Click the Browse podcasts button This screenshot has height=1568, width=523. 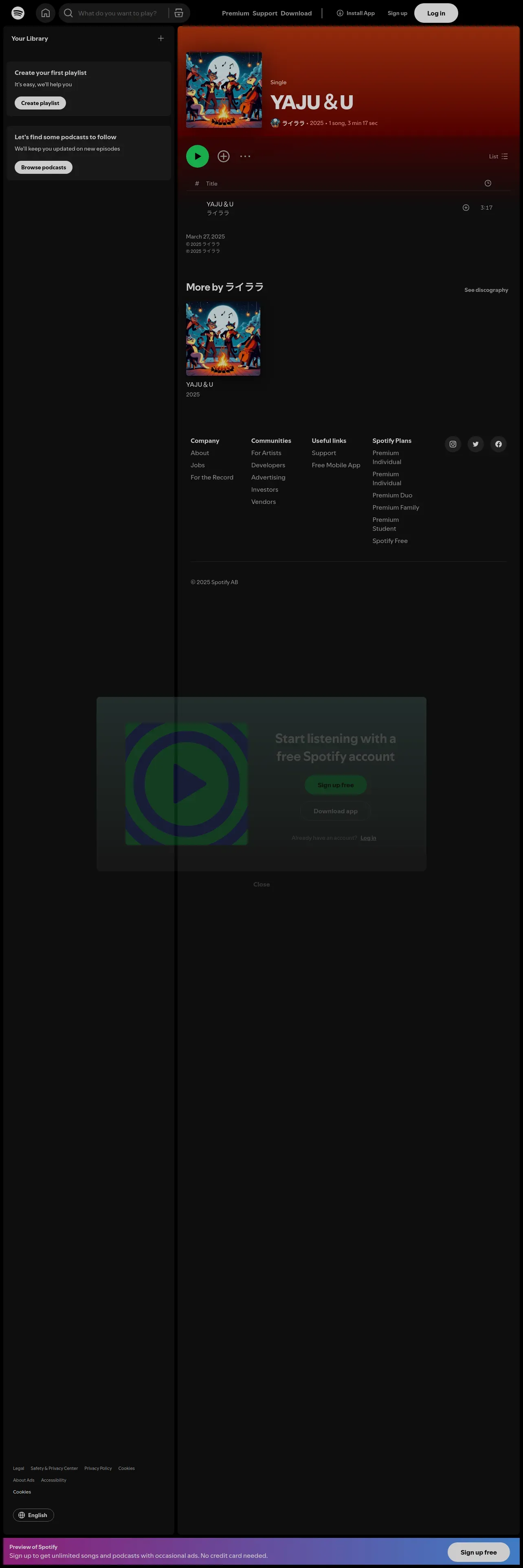[43, 167]
